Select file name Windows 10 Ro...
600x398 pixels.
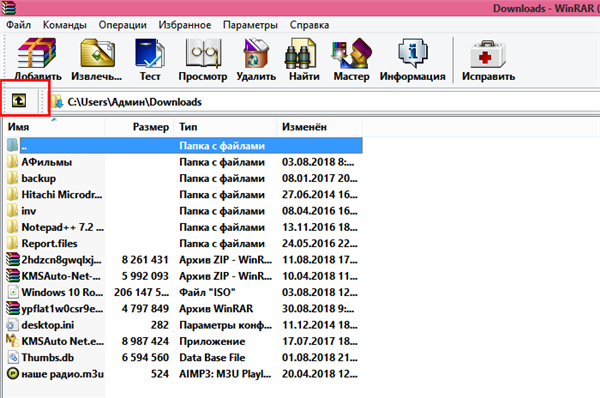[x=62, y=292]
